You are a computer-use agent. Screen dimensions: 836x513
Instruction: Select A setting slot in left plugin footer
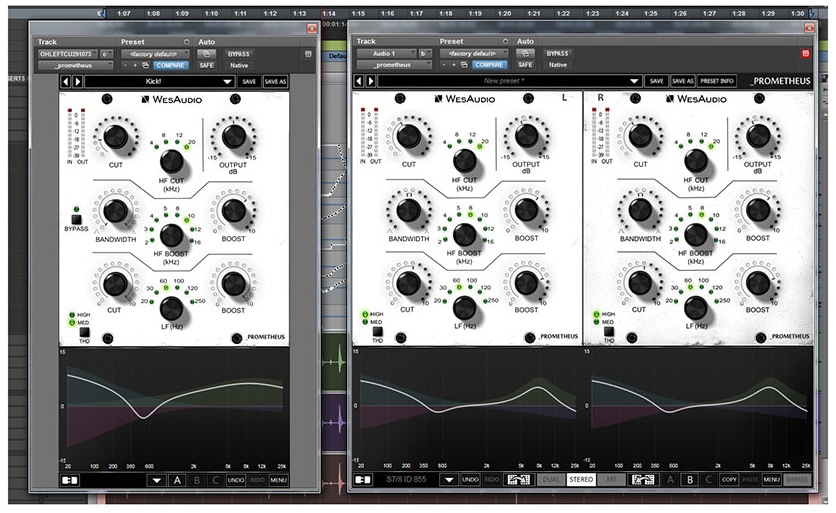pyautogui.click(x=178, y=480)
